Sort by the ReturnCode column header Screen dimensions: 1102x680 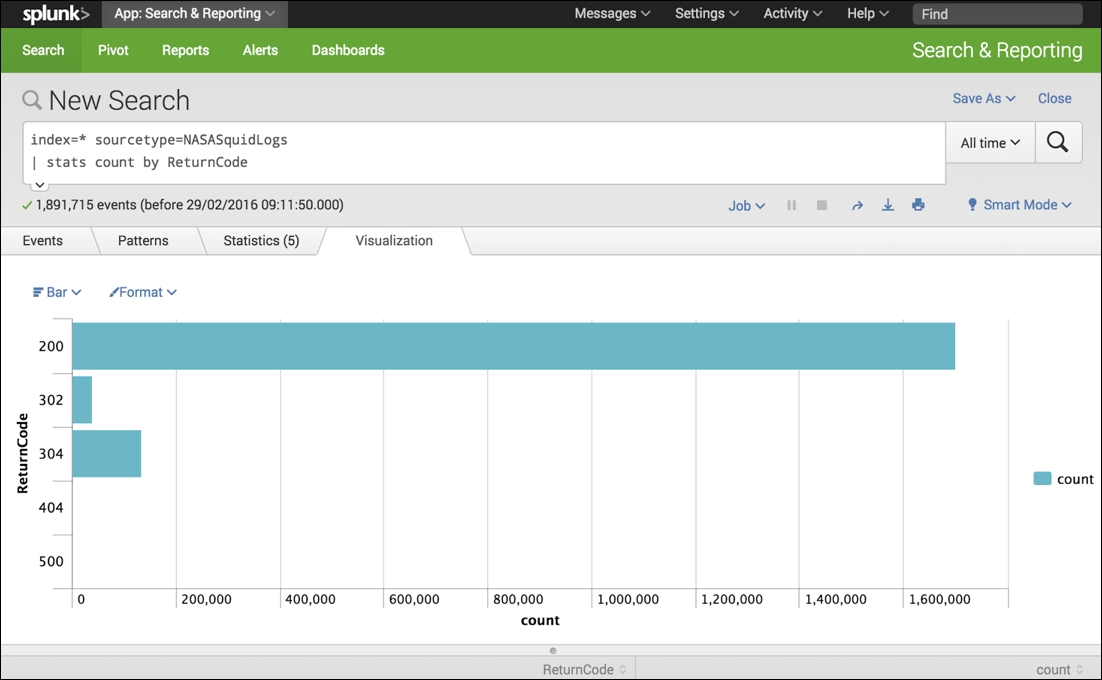pyautogui.click(x=584, y=669)
